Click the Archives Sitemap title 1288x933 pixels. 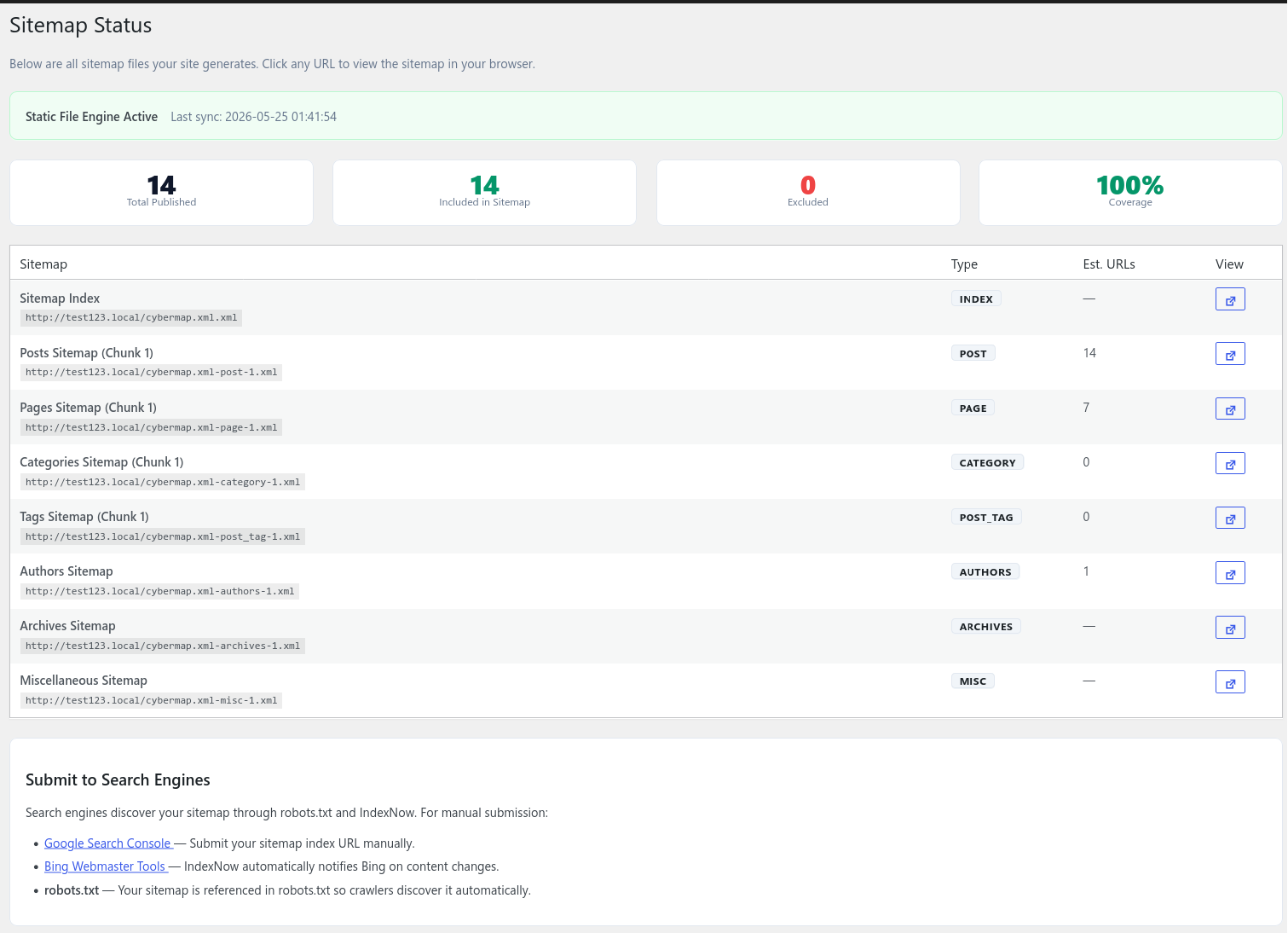67,626
